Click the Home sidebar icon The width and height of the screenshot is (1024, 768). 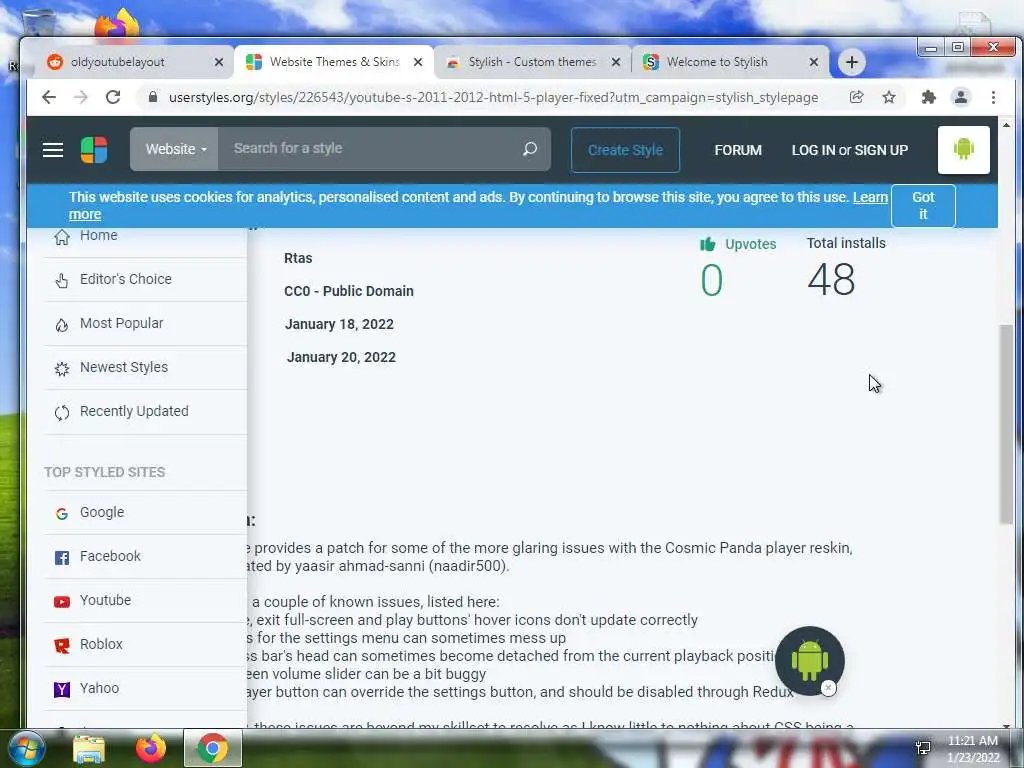[61, 236]
